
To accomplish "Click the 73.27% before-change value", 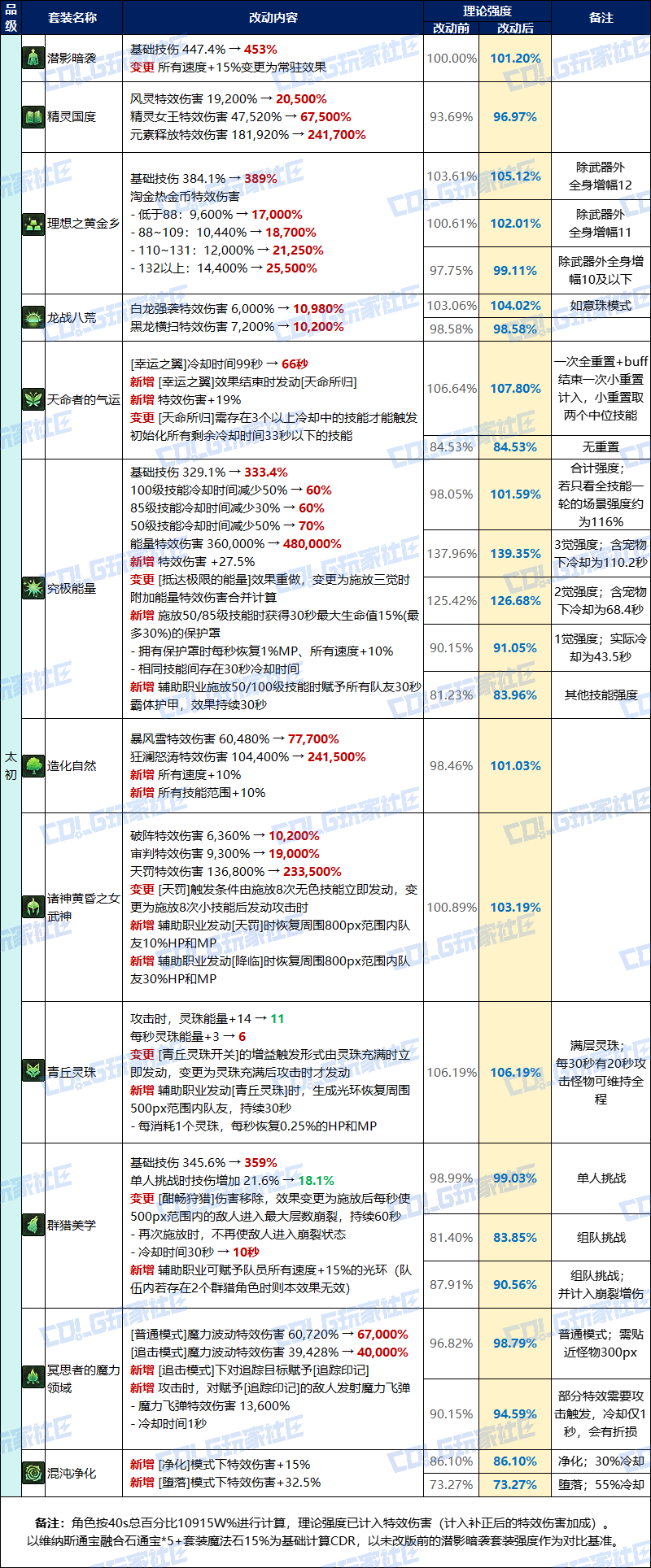I will click(452, 1484).
